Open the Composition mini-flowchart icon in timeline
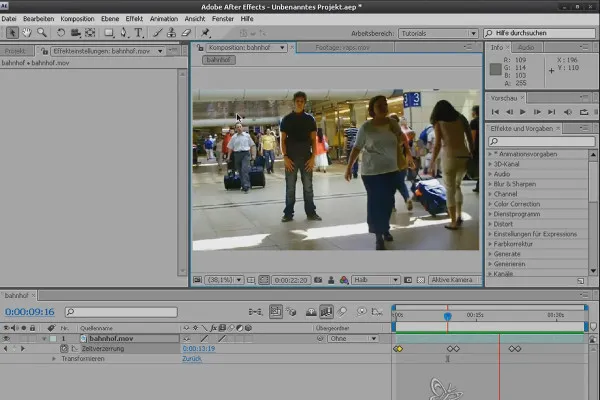600x400 pixels. 255,312
